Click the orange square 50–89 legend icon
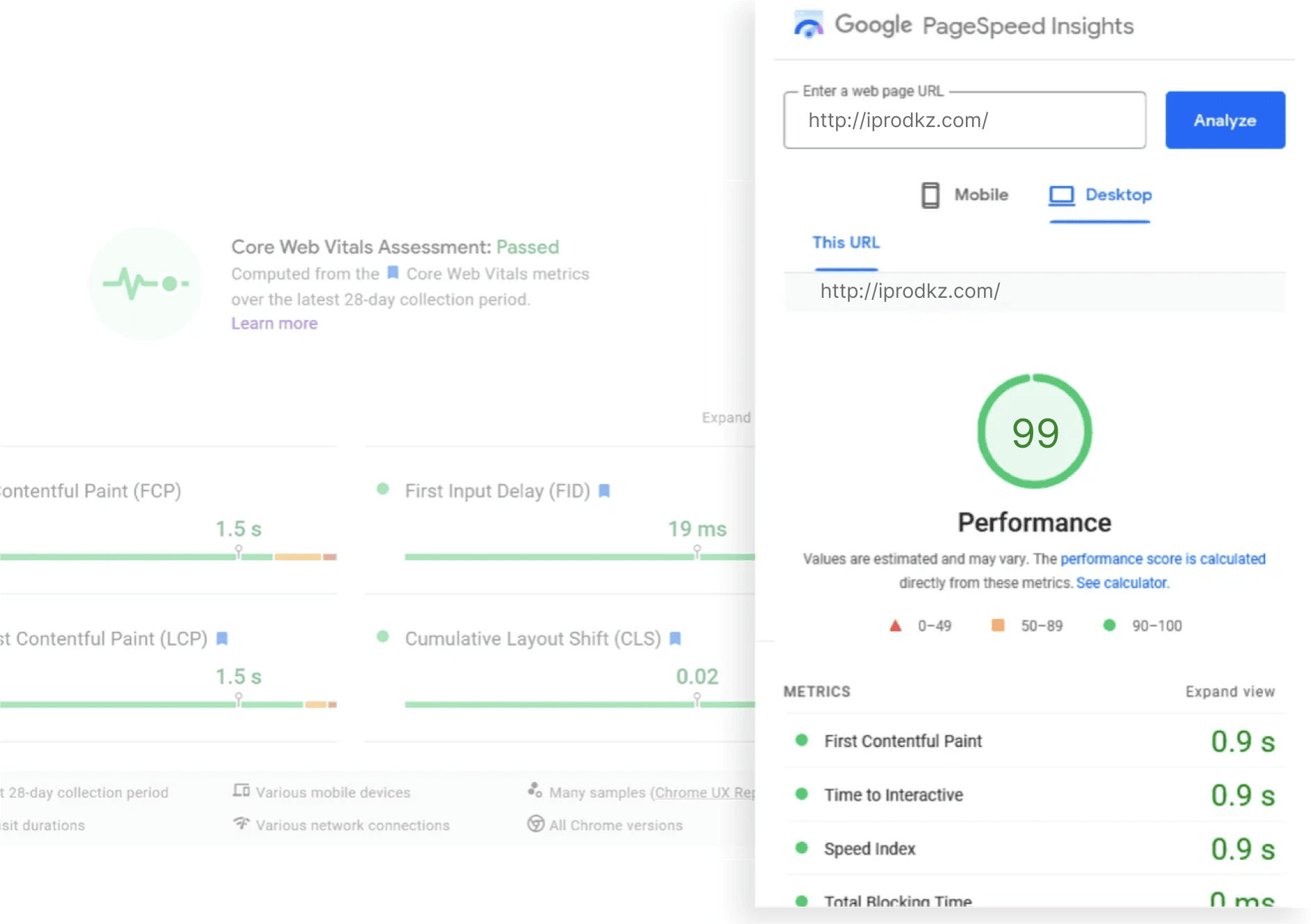The image size is (1311, 924). click(998, 625)
